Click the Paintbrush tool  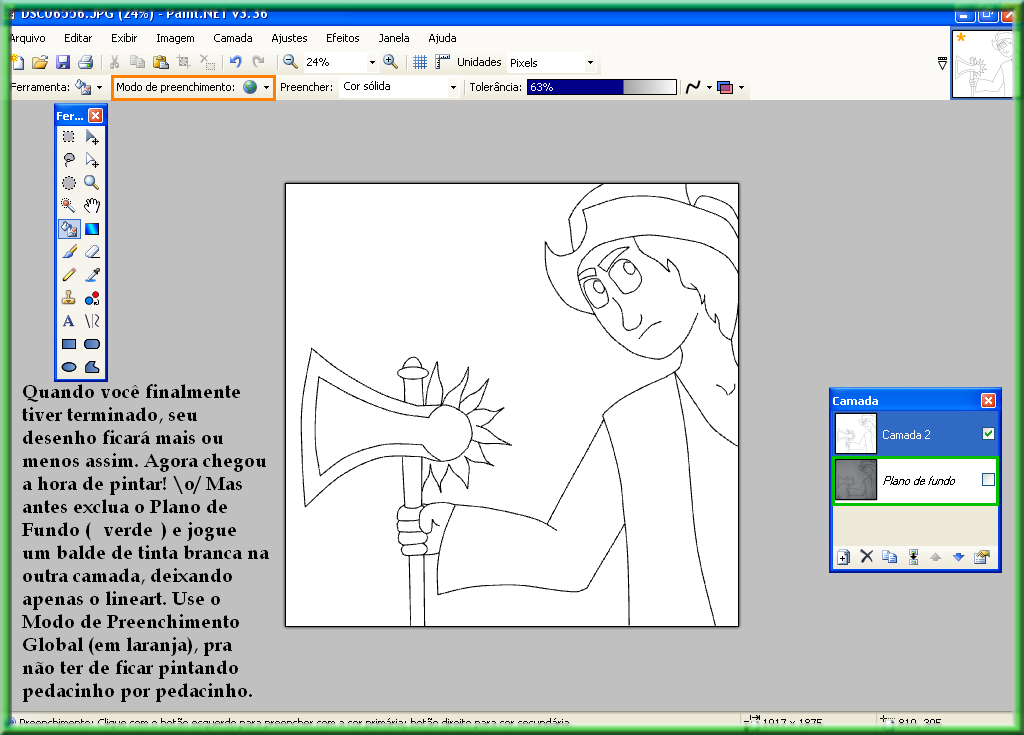tap(69, 251)
